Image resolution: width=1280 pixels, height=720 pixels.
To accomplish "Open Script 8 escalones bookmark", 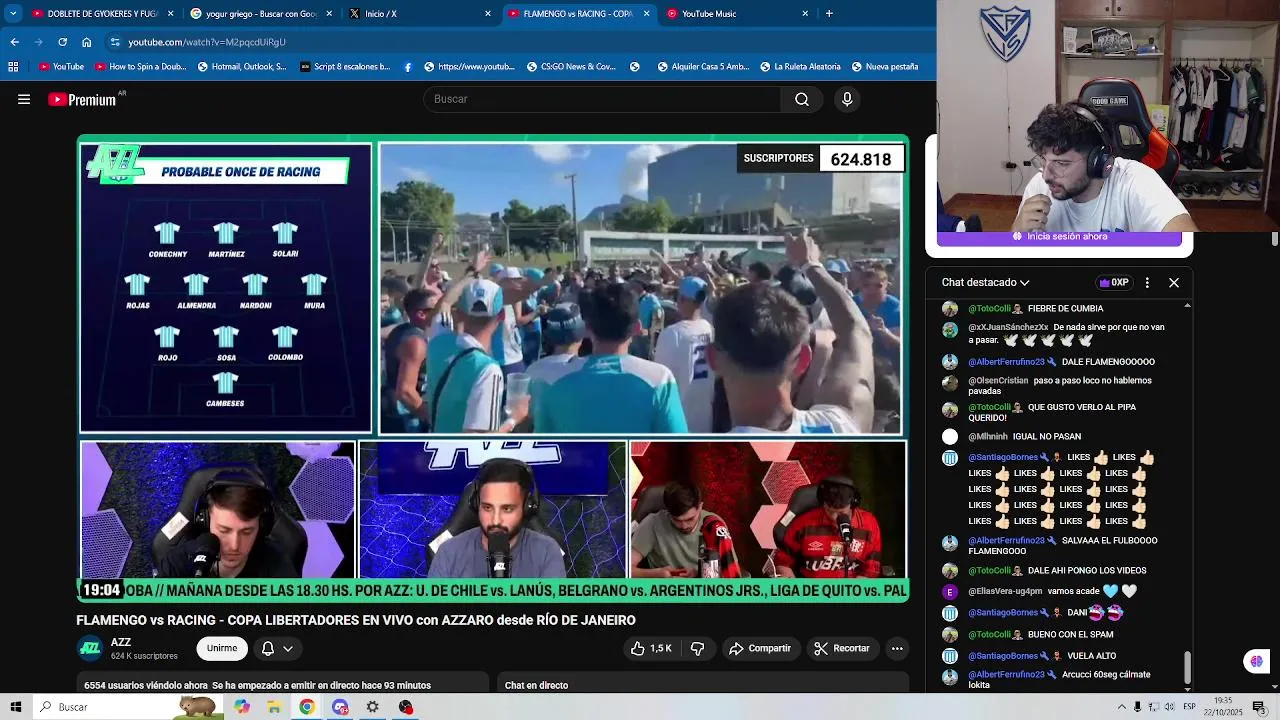I will click(344, 67).
